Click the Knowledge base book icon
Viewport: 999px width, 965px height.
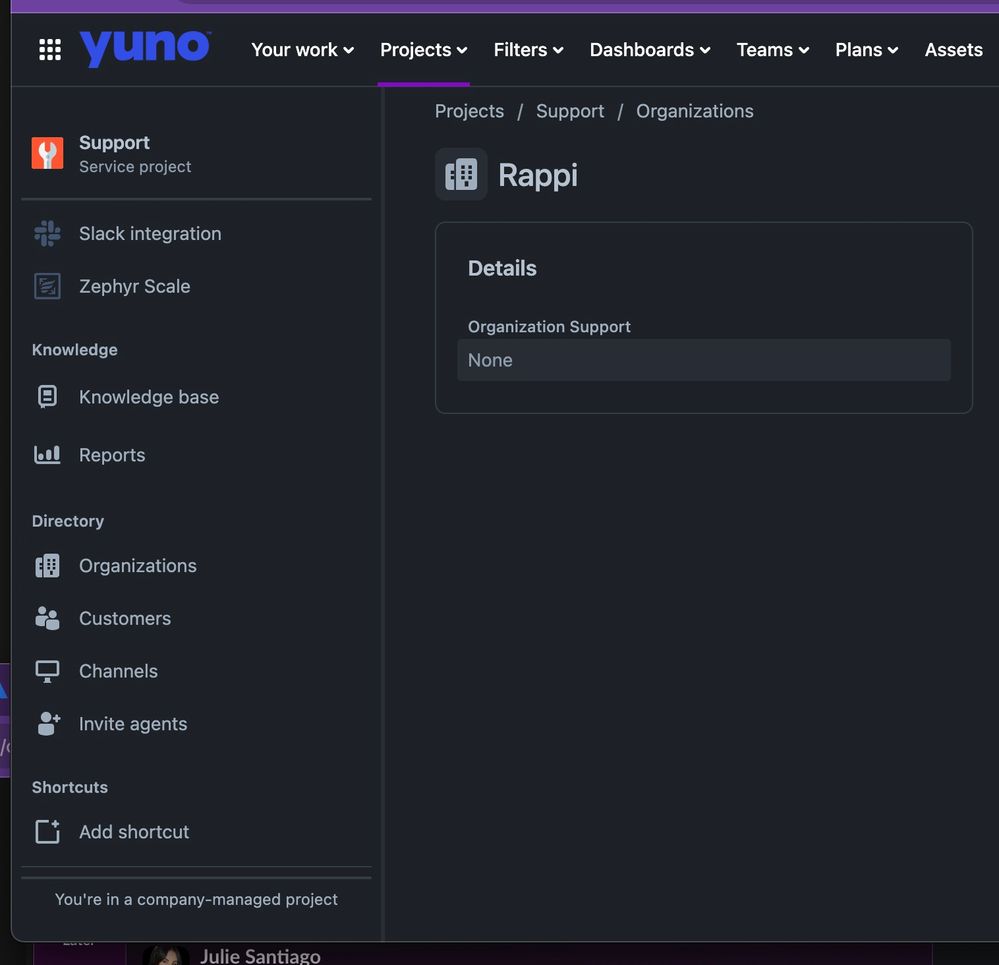(47, 397)
